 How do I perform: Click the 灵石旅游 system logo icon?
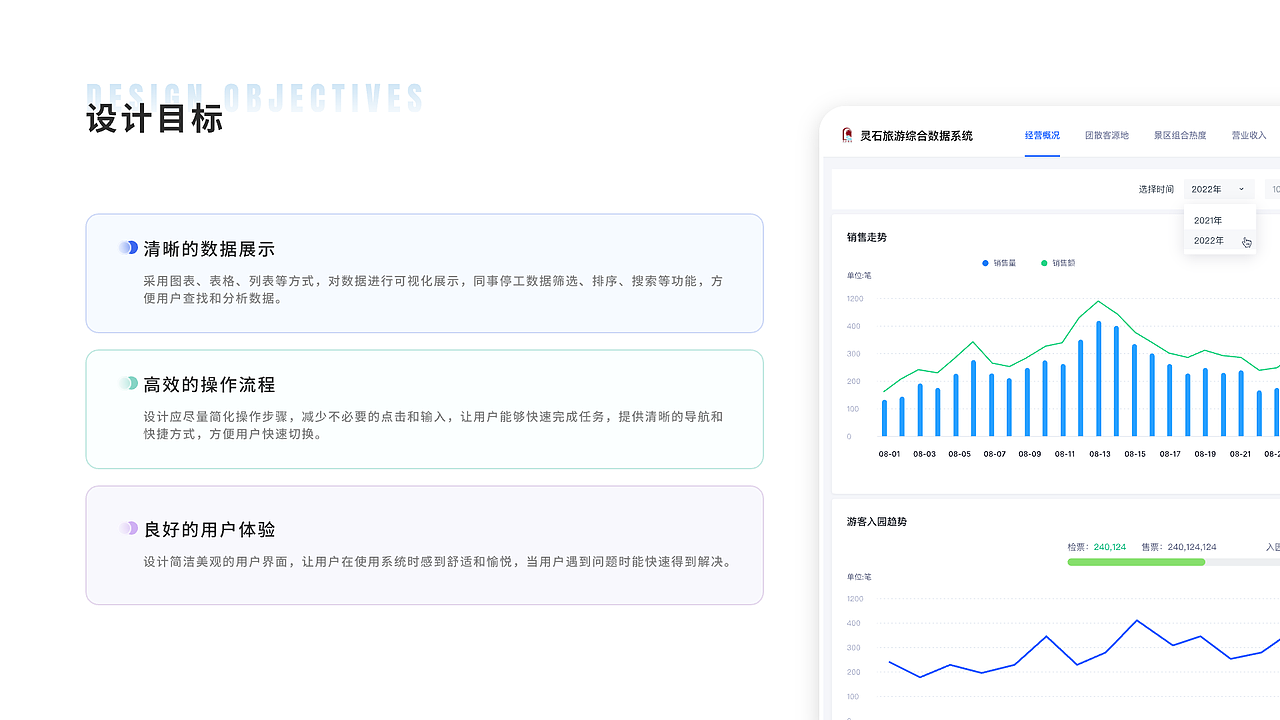[x=847, y=135]
